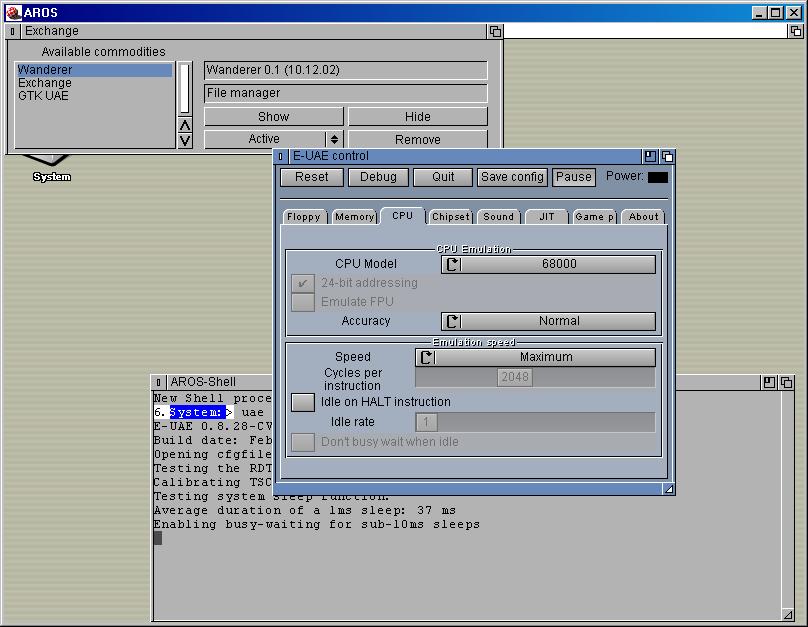The width and height of the screenshot is (808, 627).
Task: Close the AROS-Shell window via its close gadget
Action: [x=159, y=382]
